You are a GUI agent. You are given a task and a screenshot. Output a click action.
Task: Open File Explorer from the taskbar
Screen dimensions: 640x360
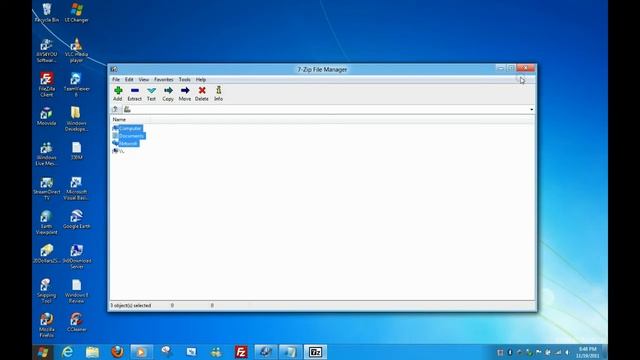tap(92, 352)
